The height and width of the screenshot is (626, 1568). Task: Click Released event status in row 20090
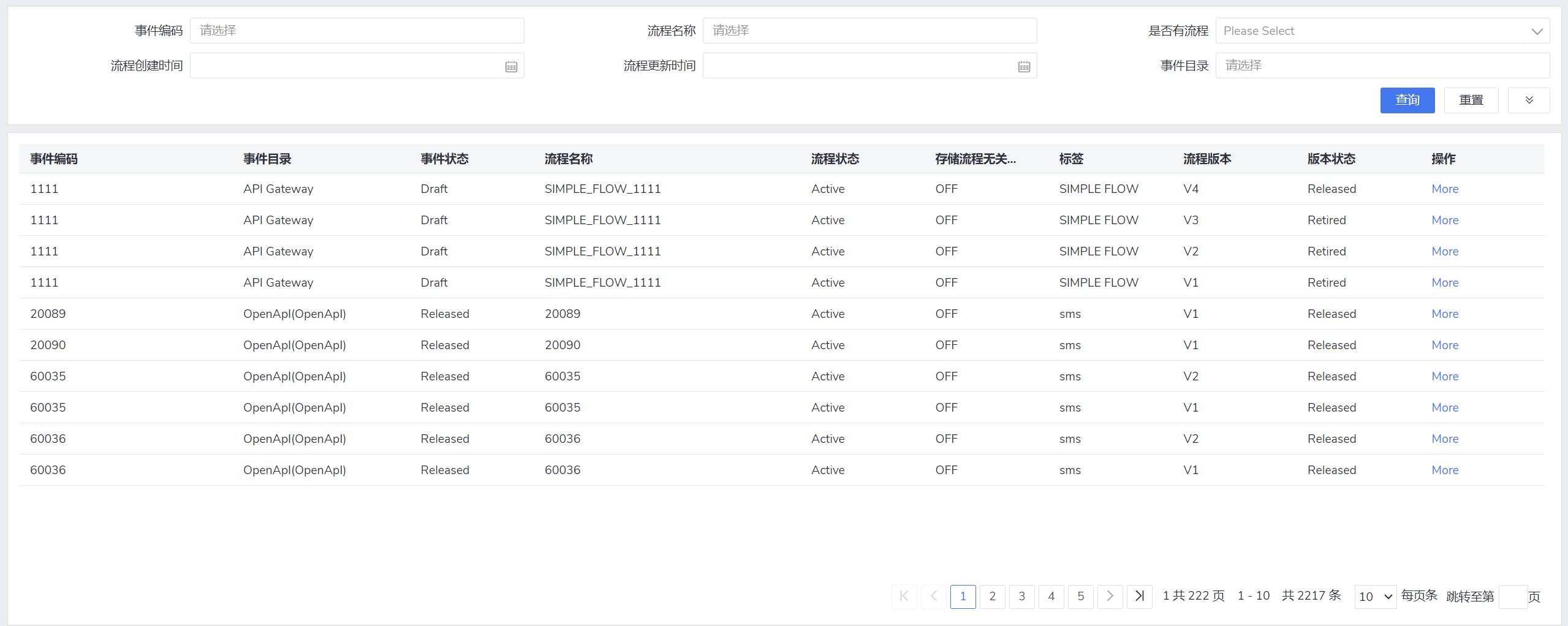click(x=445, y=345)
